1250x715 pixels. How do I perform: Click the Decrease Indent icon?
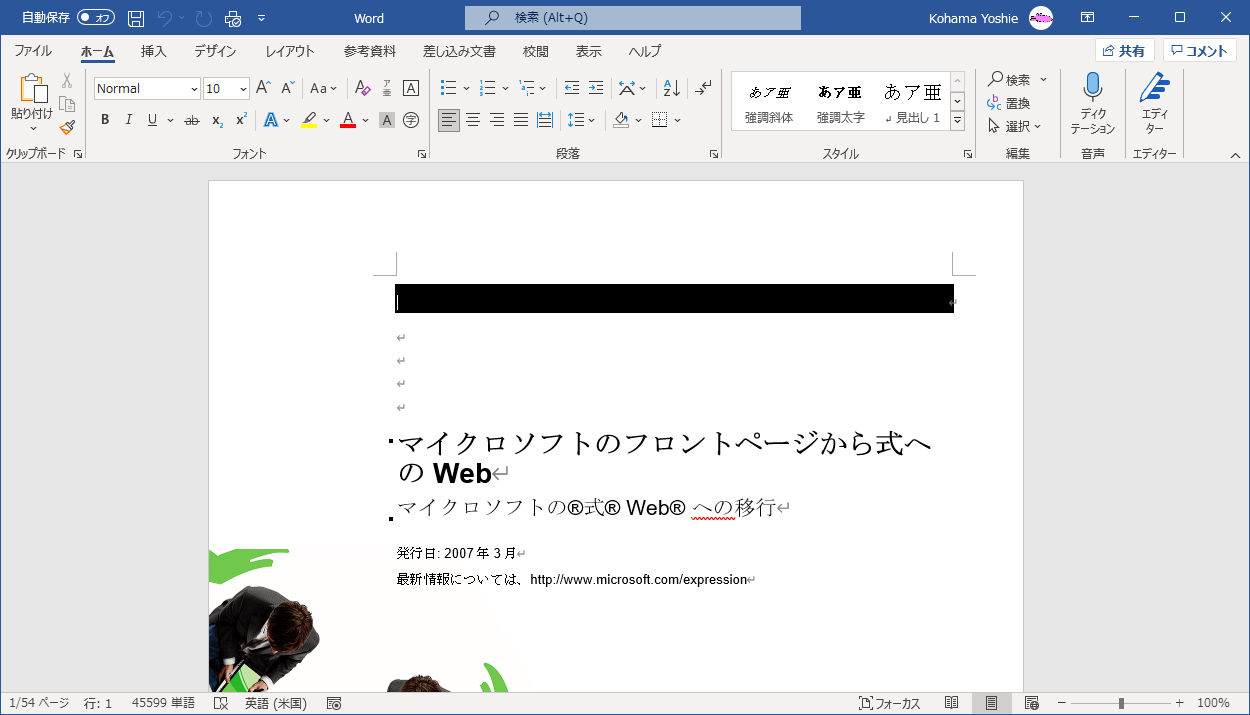point(572,88)
